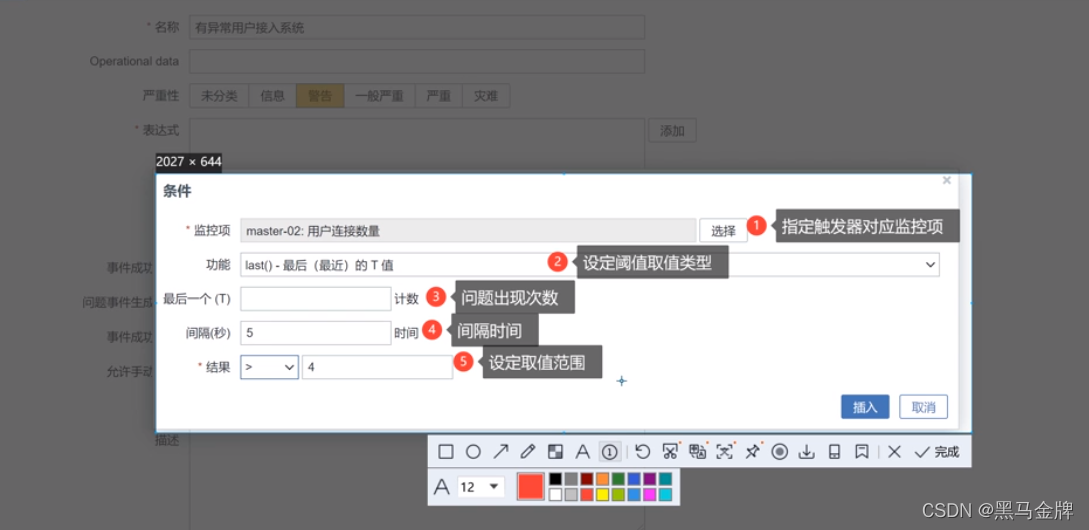Undo the last annotation
Screen dimensions: 1089x530
[x=642, y=452]
